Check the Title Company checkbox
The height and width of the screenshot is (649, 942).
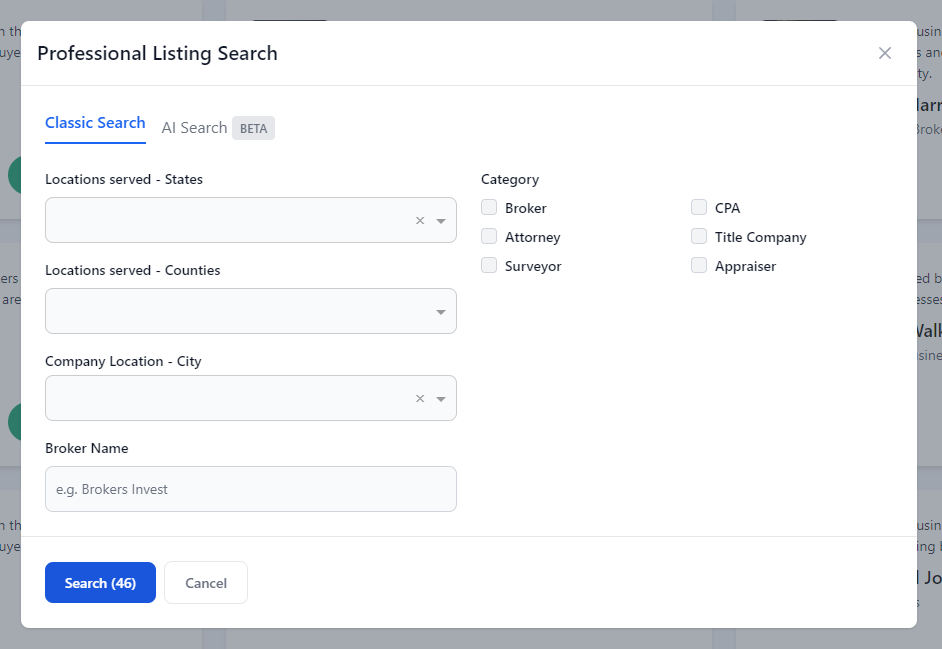click(x=699, y=237)
